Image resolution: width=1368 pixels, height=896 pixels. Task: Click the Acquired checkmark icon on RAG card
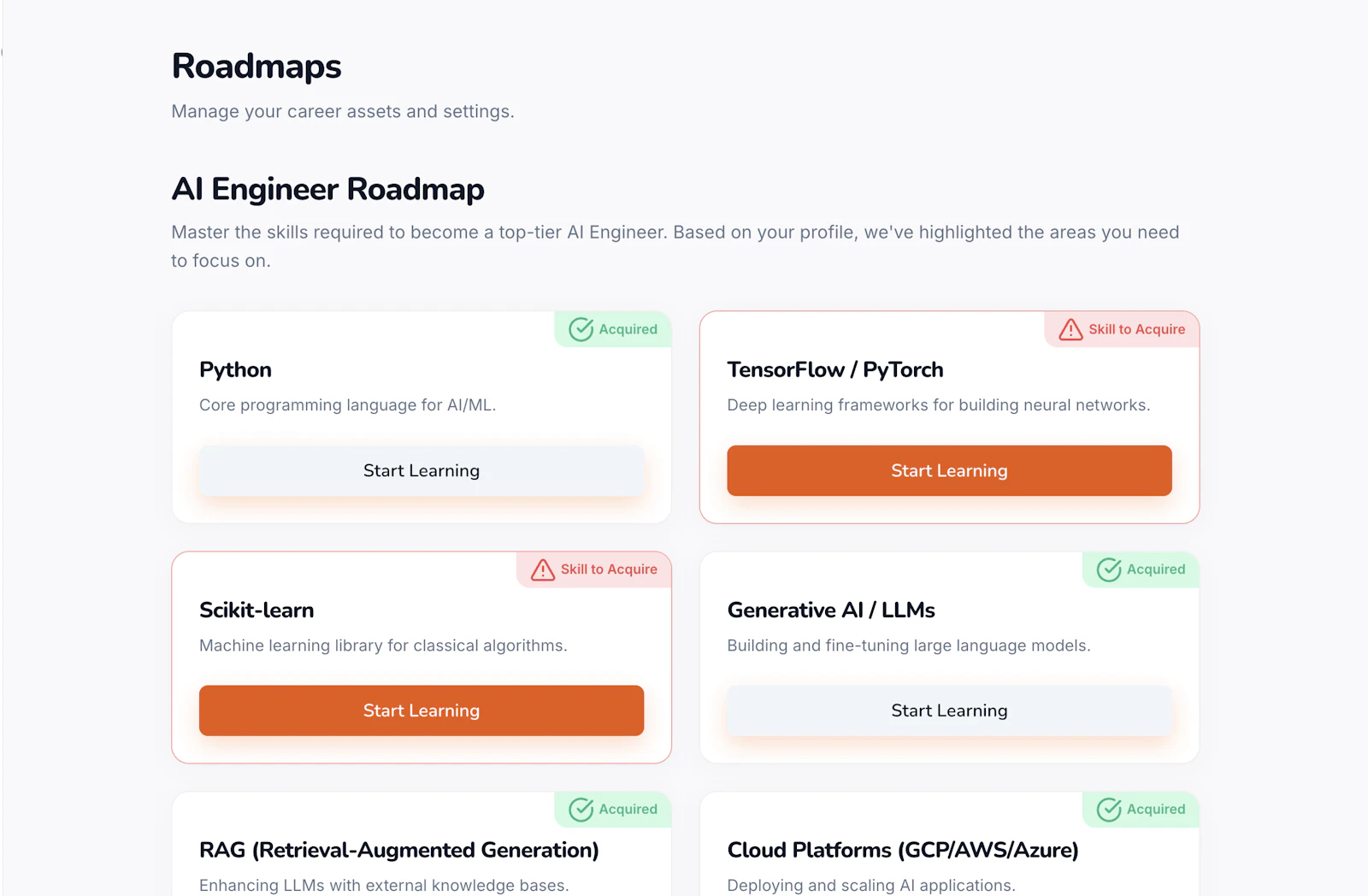581,810
